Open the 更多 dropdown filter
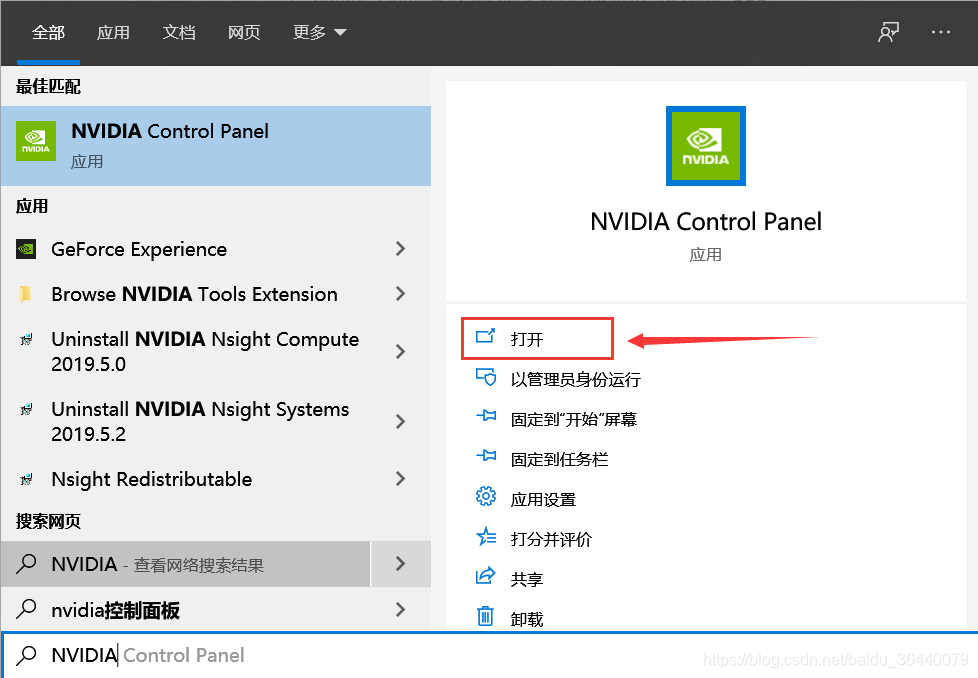The image size is (978, 678). 319,32
